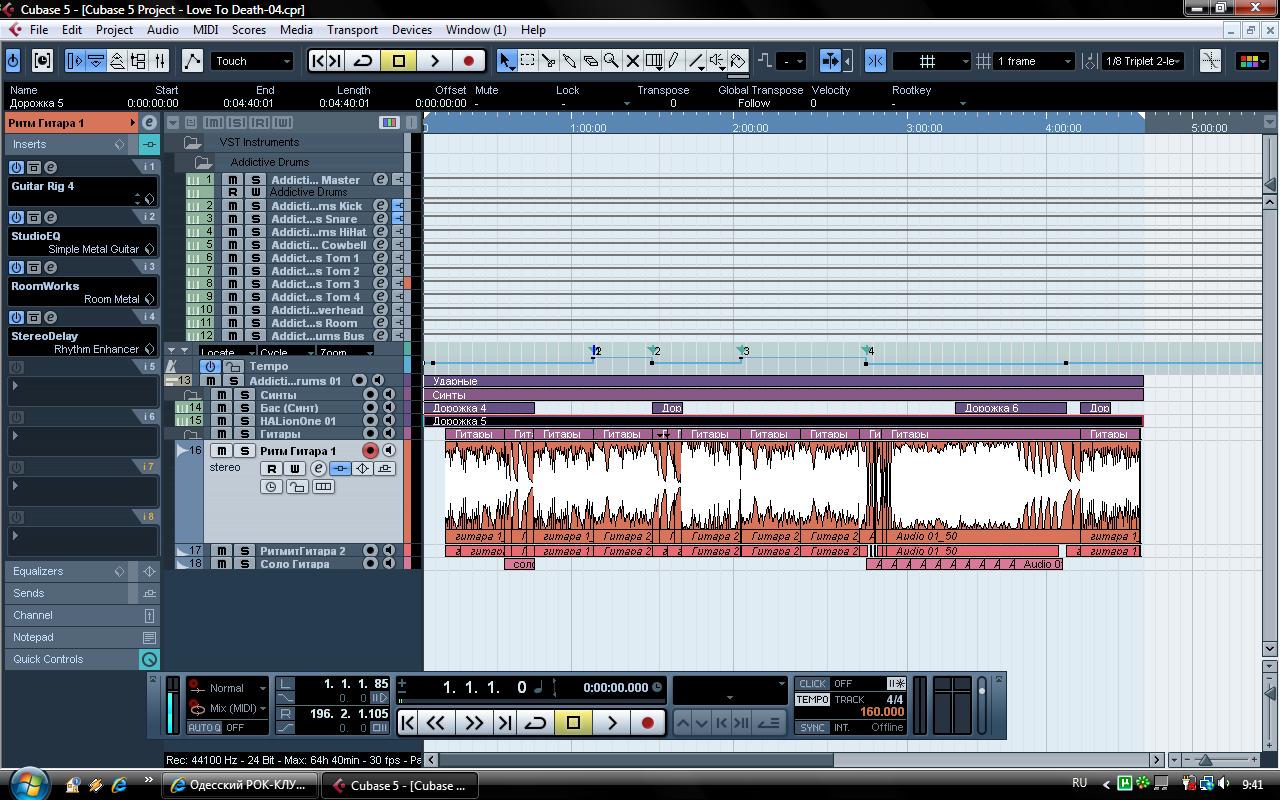Image resolution: width=1280 pixels, height=800 pixels.
Task: Toggle metronome CLICK in transport panel
Action: [x=812, y=684]
